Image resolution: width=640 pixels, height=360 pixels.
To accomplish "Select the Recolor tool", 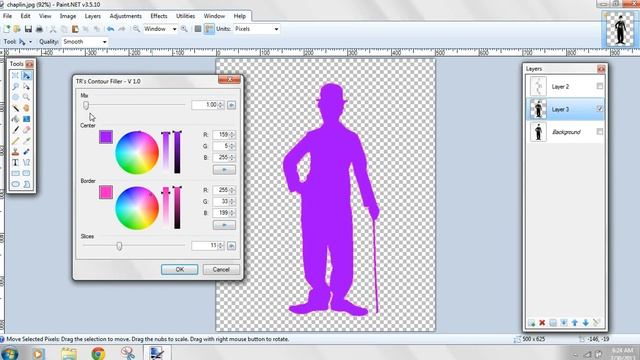I will click(x=27, y=151).
